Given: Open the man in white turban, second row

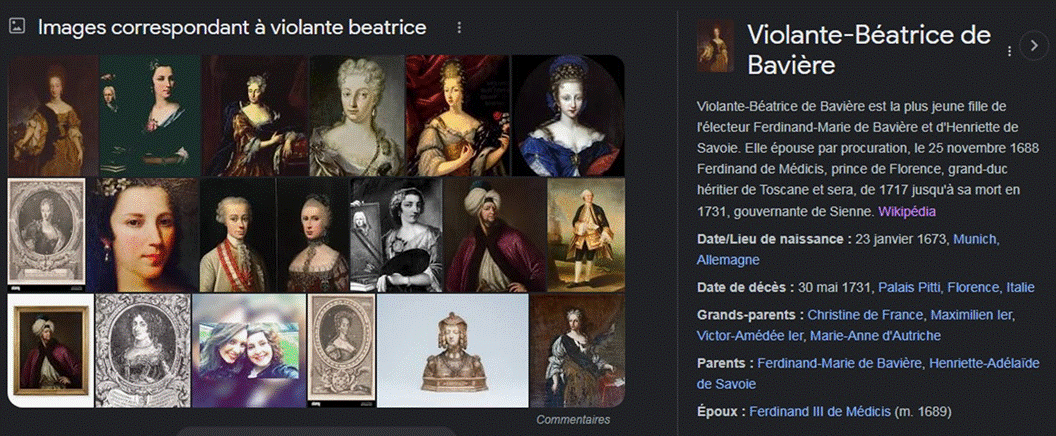Looking at the screenshot, I should [495, 235].
